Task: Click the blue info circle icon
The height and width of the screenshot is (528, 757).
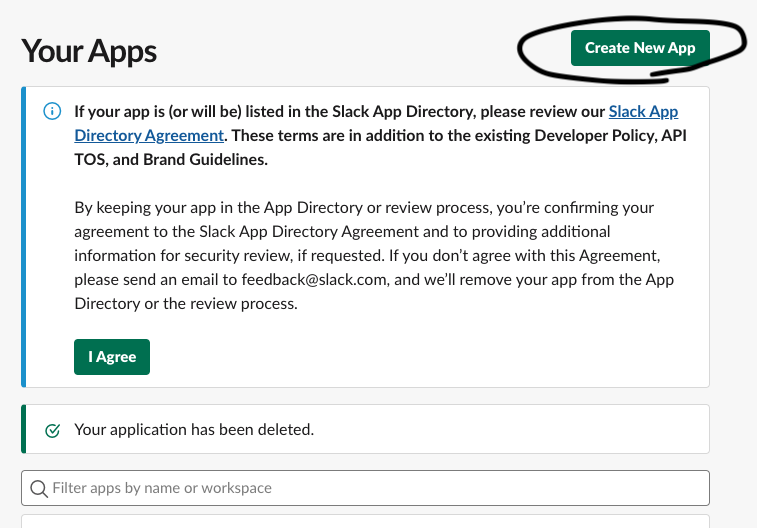Action: [x=52, y=111]
